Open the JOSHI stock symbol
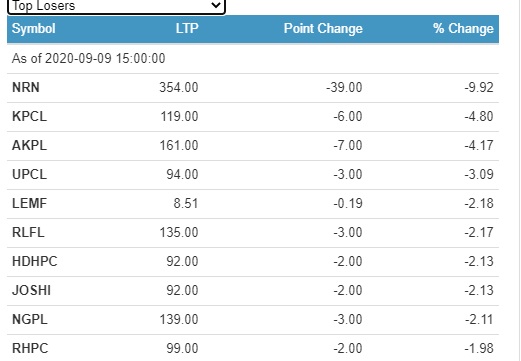Image resolution: width=521 pixels, height=361 pixels. 31,291
